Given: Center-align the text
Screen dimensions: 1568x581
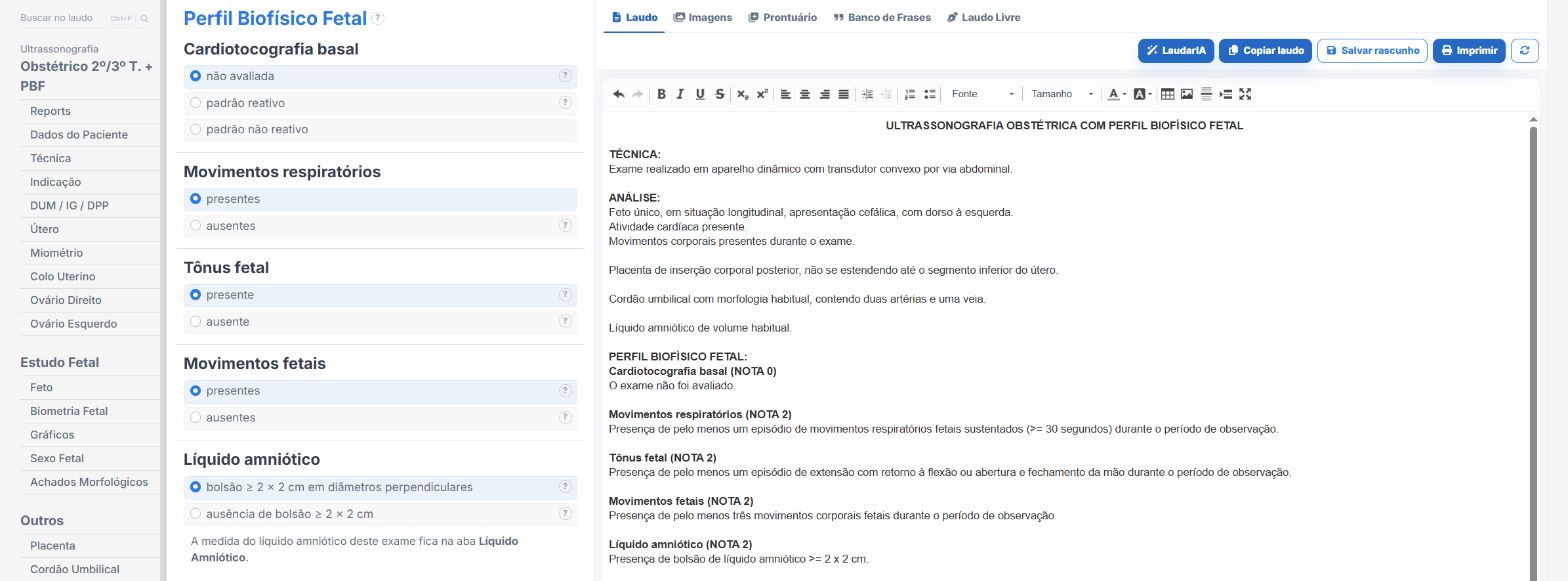Looking at the screenshot, I should pyautogui.click(x=805, y=94).
